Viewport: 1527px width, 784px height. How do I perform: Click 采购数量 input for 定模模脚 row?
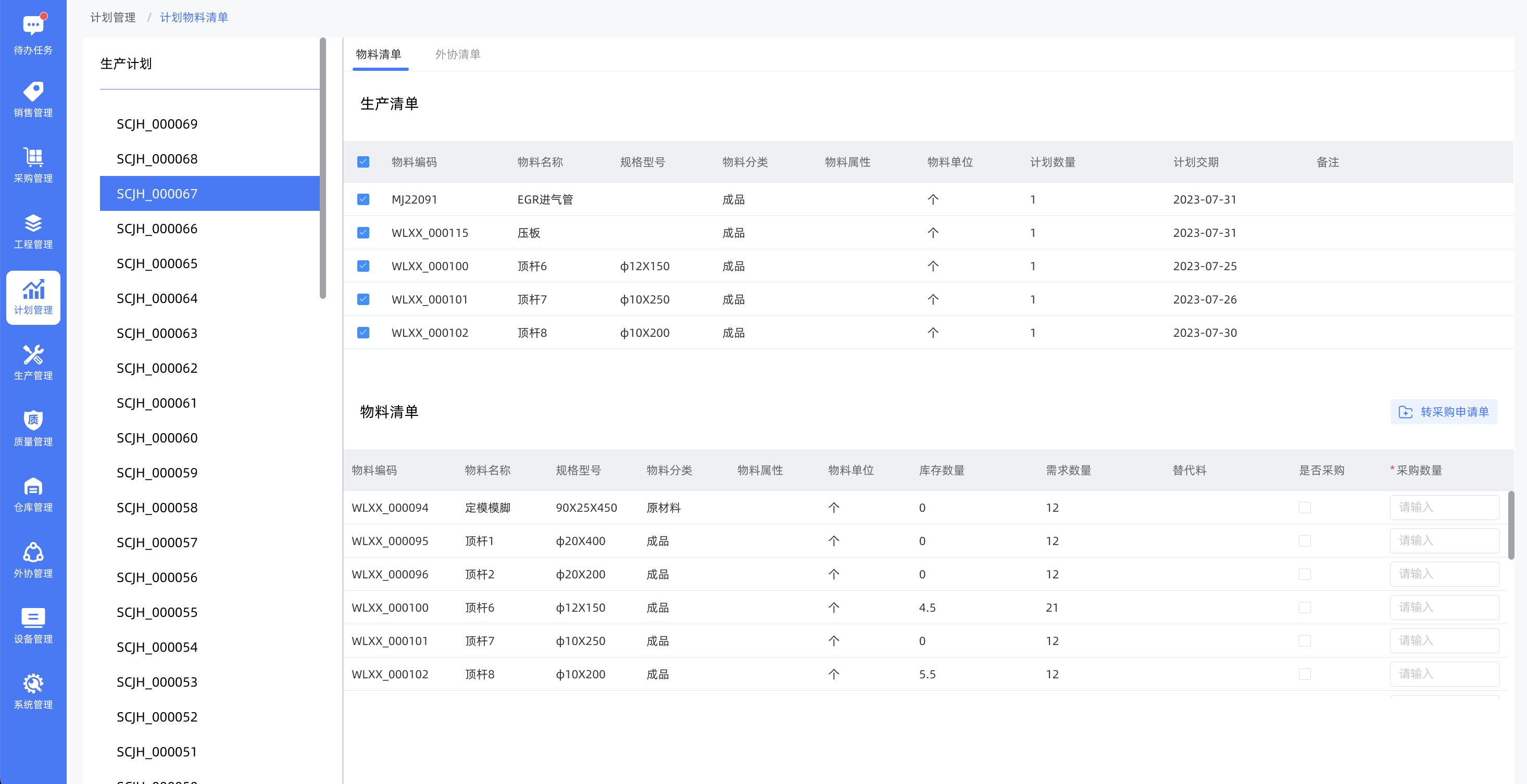click(x=1445, y=507)
